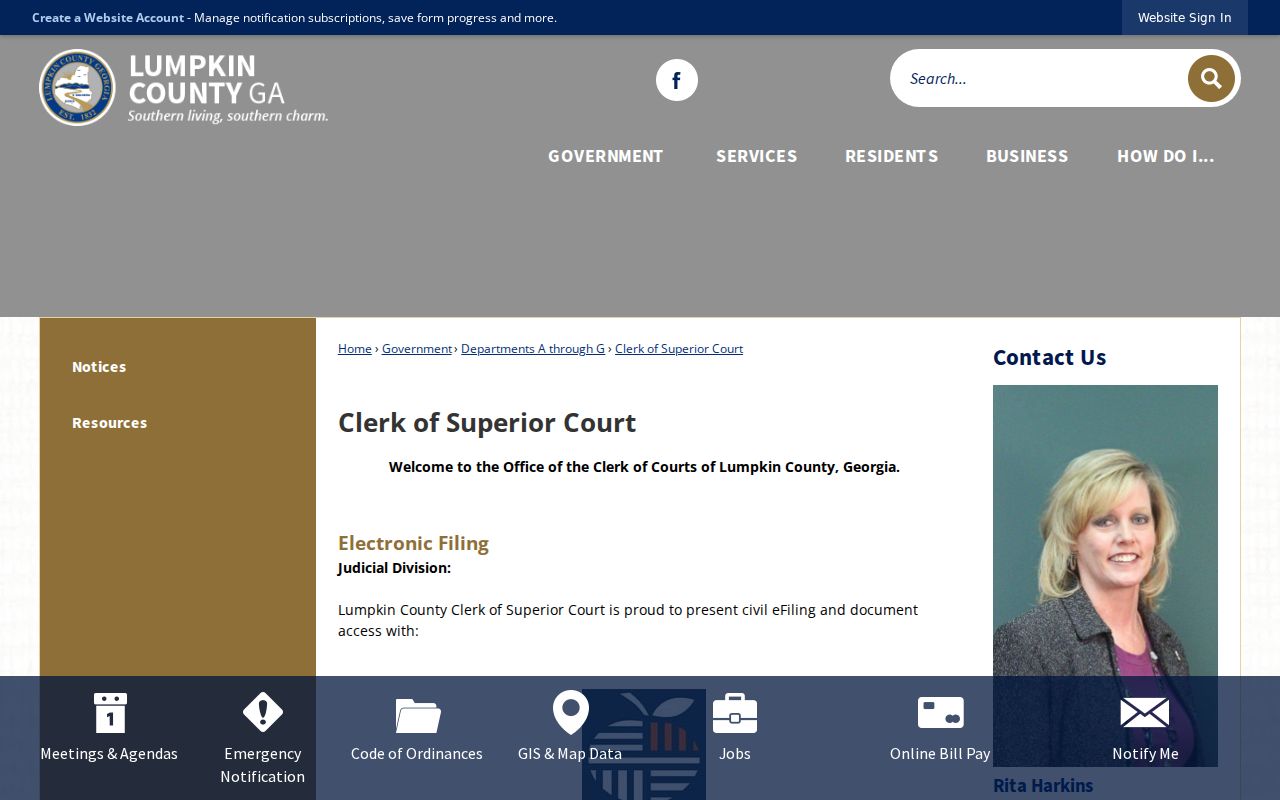1280x800 pixels.
Task: Go to Home via breadcrumb
Action: (355, 349)
